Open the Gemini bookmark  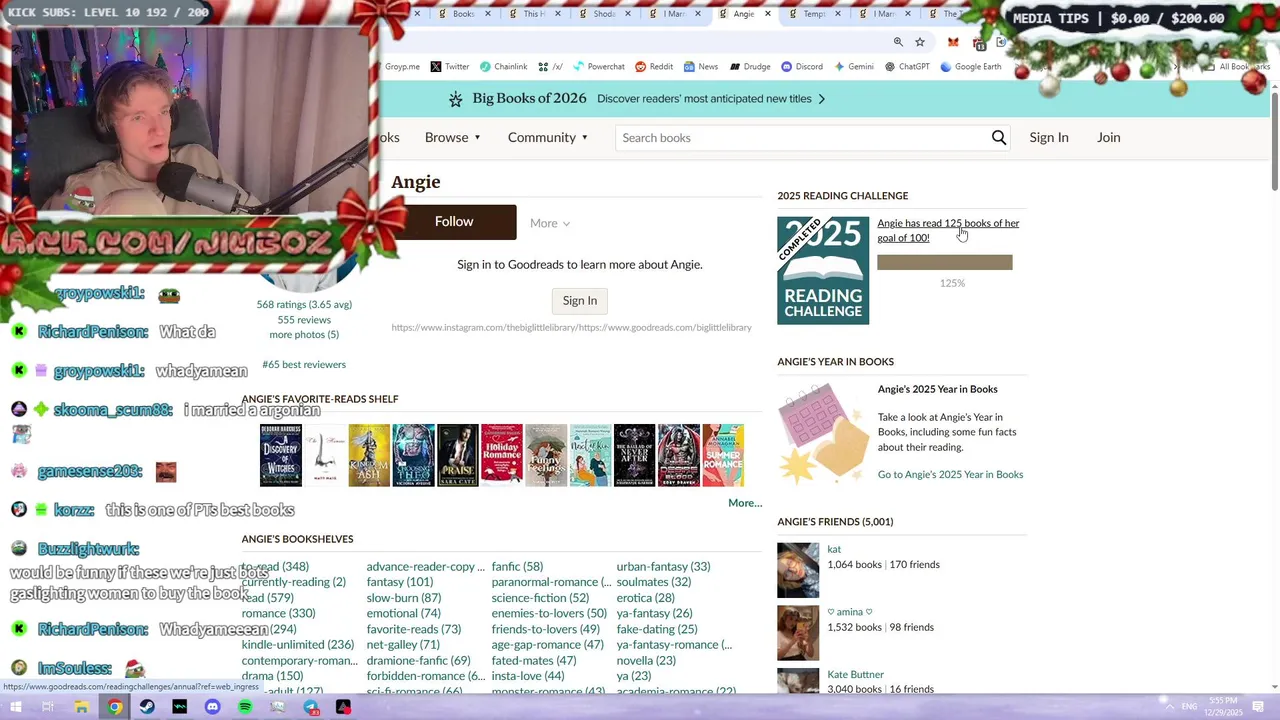click(853, 67)
